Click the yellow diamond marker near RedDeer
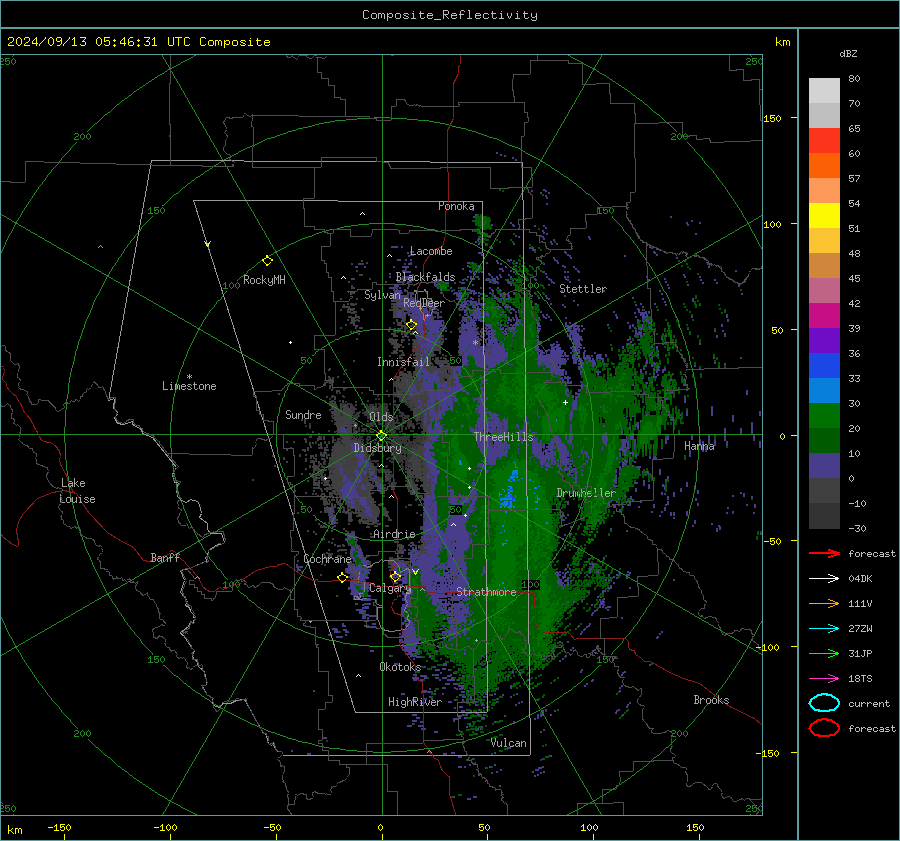The image size is (900, 841). tap(412, 325)
